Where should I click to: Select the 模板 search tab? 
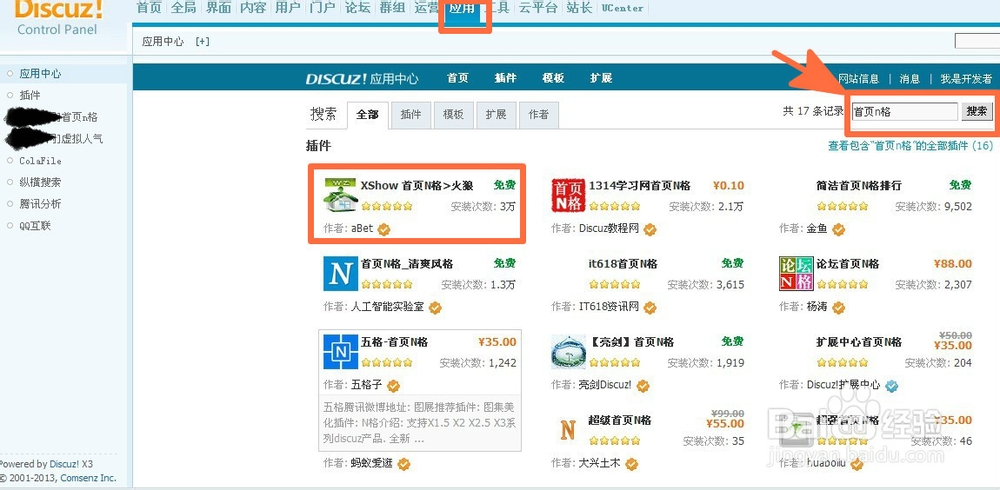pyautogui.click(x=453, y=115)
